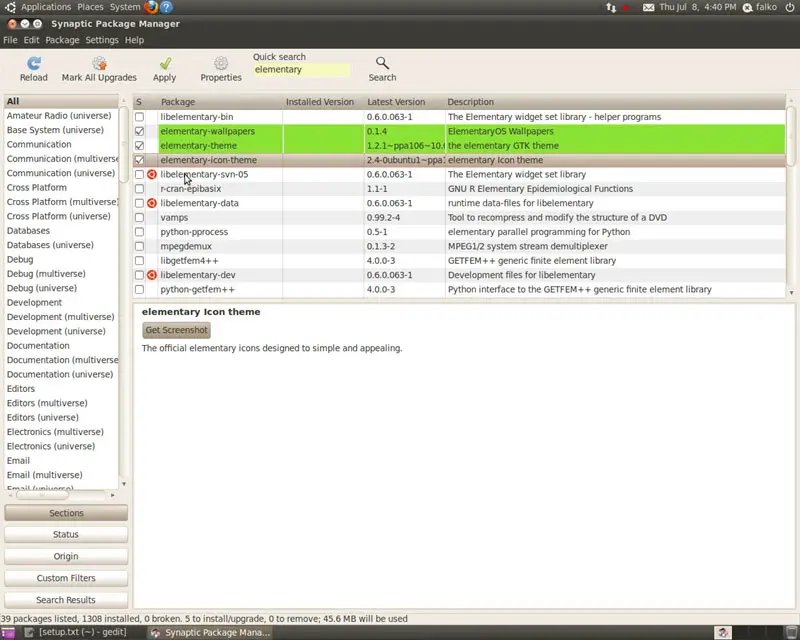Screen dimensions: 800x640
Task: Toggle the libelementary-bin checkbox
Action: coord(139,117)
